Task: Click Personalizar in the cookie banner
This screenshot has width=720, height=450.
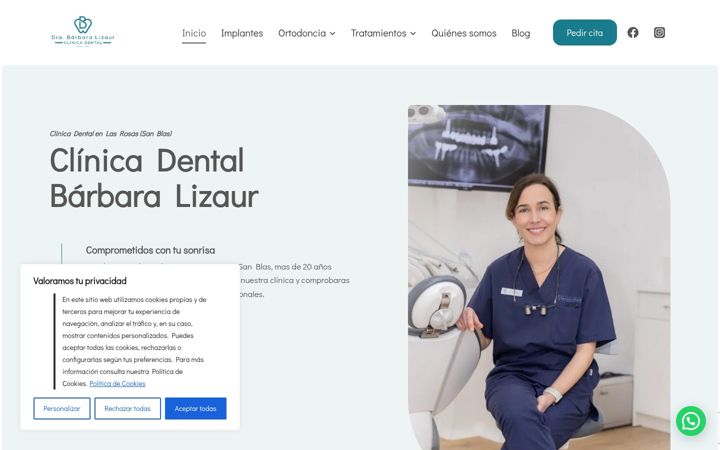Action: 62,408
